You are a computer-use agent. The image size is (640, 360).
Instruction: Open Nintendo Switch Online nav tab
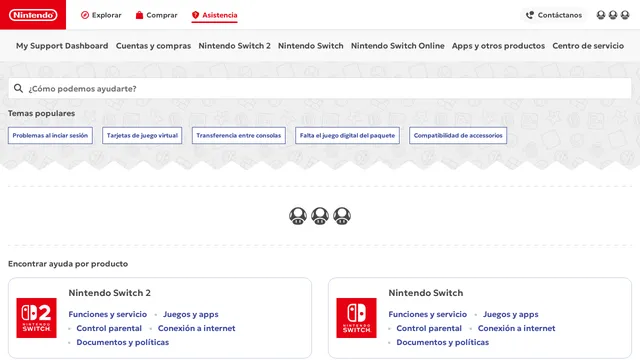pos(398,46)
